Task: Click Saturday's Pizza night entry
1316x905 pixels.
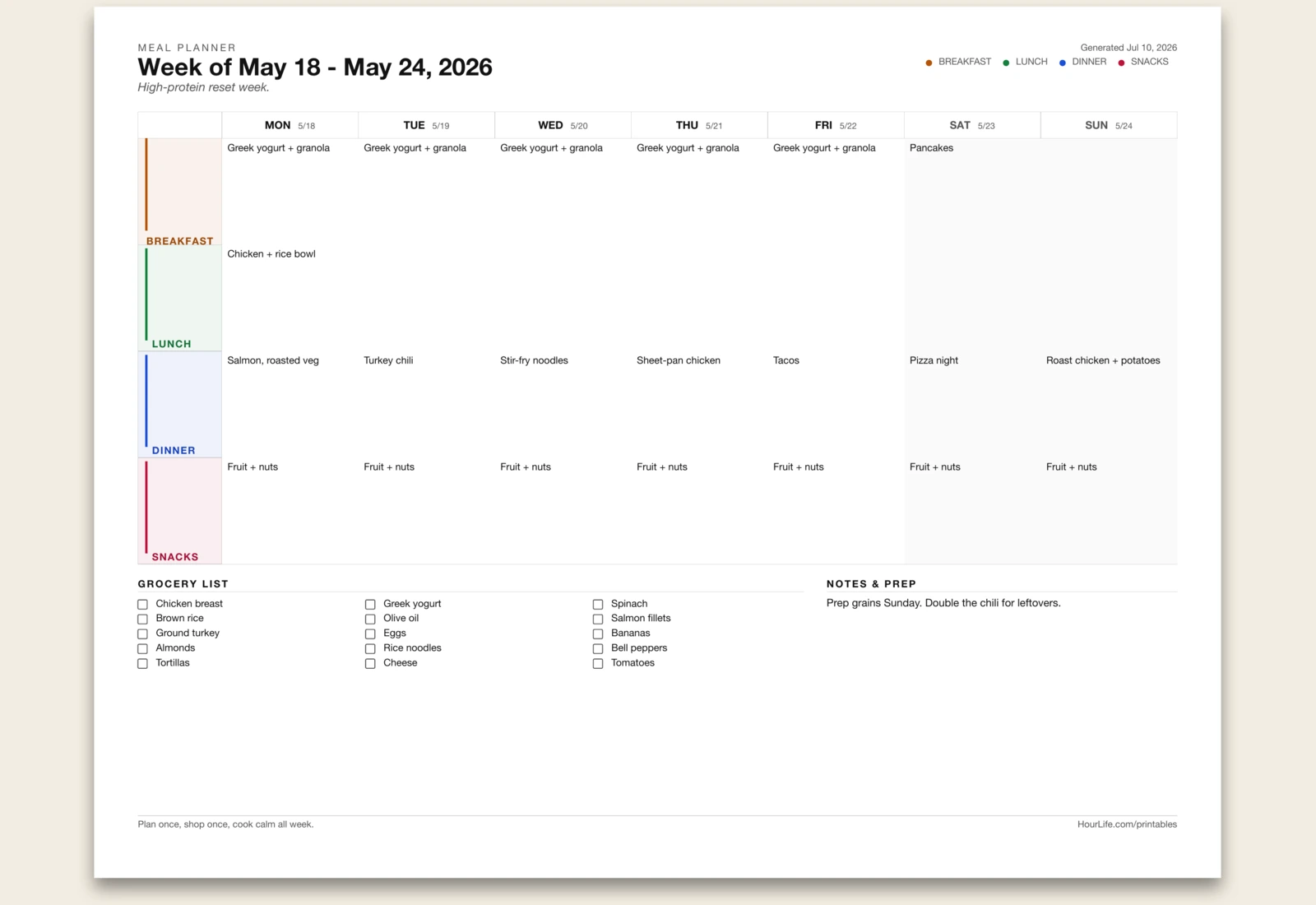Action: pyautogui.click(x=934, y=360)
